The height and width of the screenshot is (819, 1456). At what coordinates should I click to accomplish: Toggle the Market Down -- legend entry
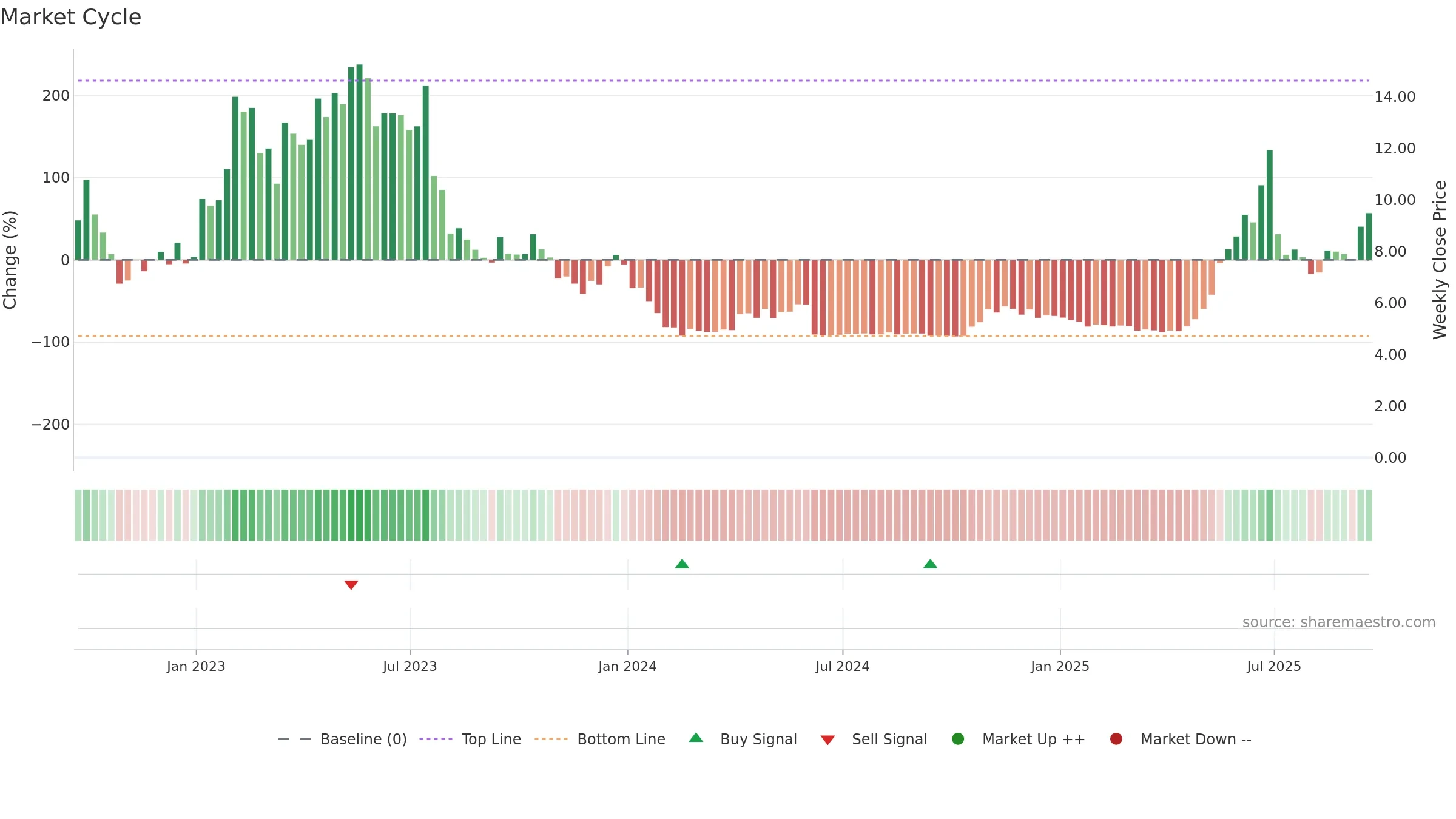pos(1181,739)
